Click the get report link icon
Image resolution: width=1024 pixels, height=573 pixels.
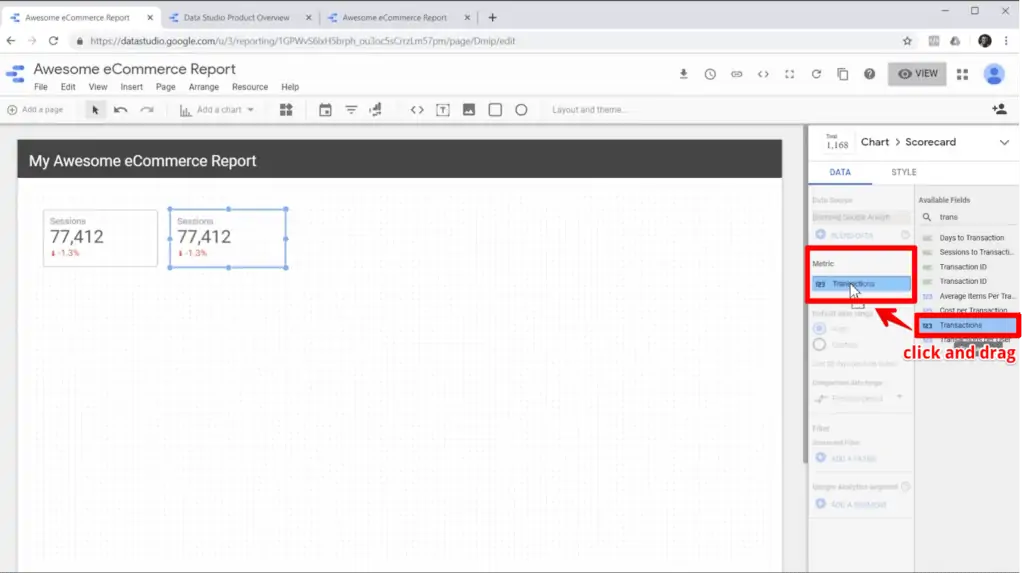[x=737, y=74]
